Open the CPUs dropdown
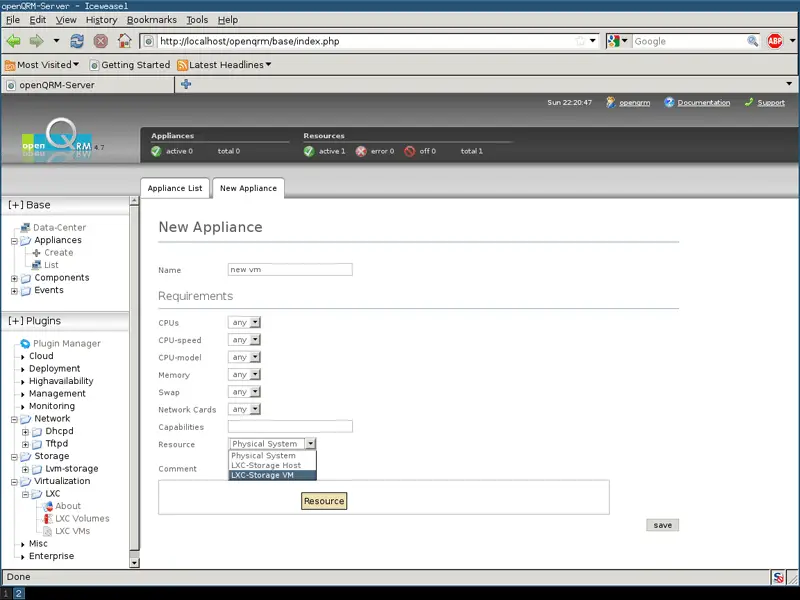This screenshot has width=800, height=600. click(x=244, y=322)
